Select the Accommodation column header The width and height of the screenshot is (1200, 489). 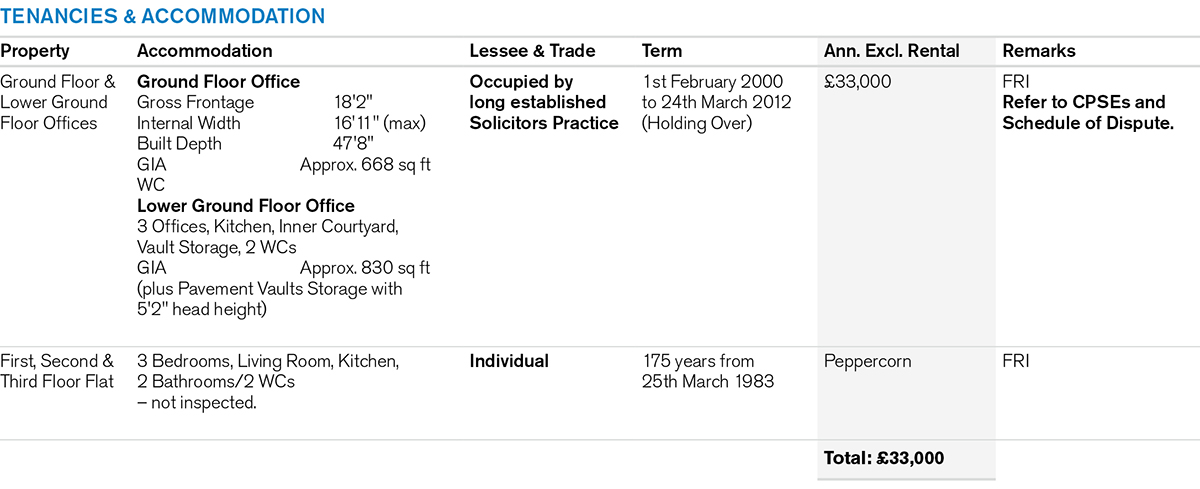[204, 51]
